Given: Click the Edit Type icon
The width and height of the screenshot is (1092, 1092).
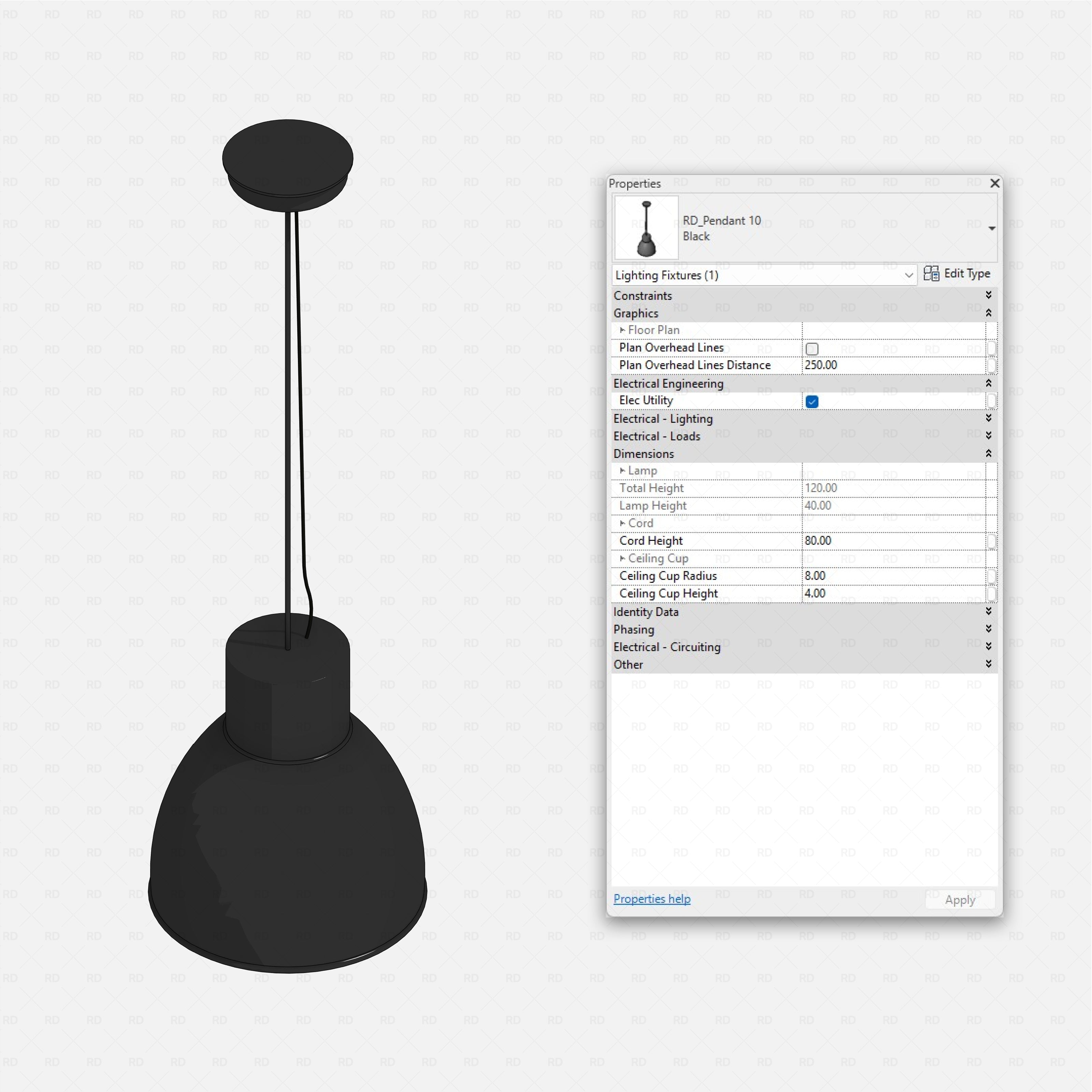Looking at the screenshot, I should (x=931, y=274).
